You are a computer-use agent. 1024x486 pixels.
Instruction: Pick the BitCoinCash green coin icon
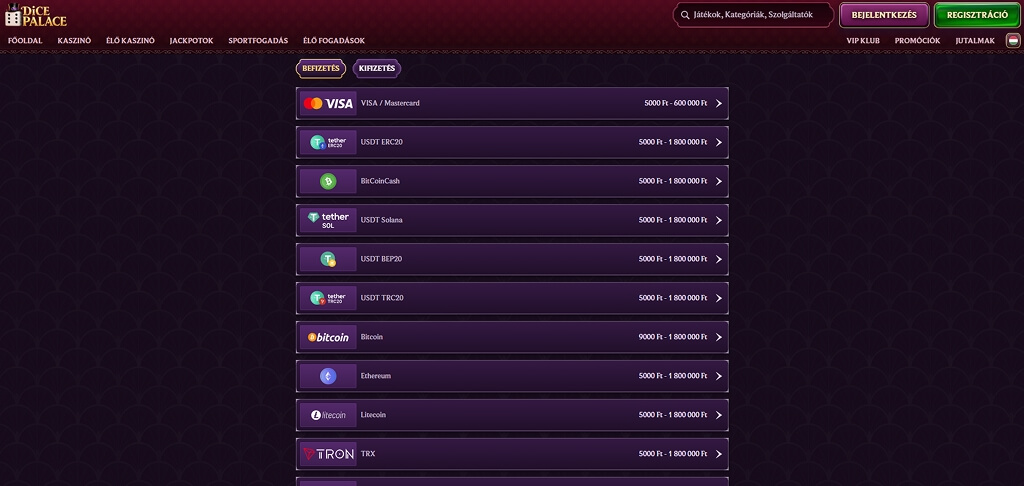coord(328,181)
